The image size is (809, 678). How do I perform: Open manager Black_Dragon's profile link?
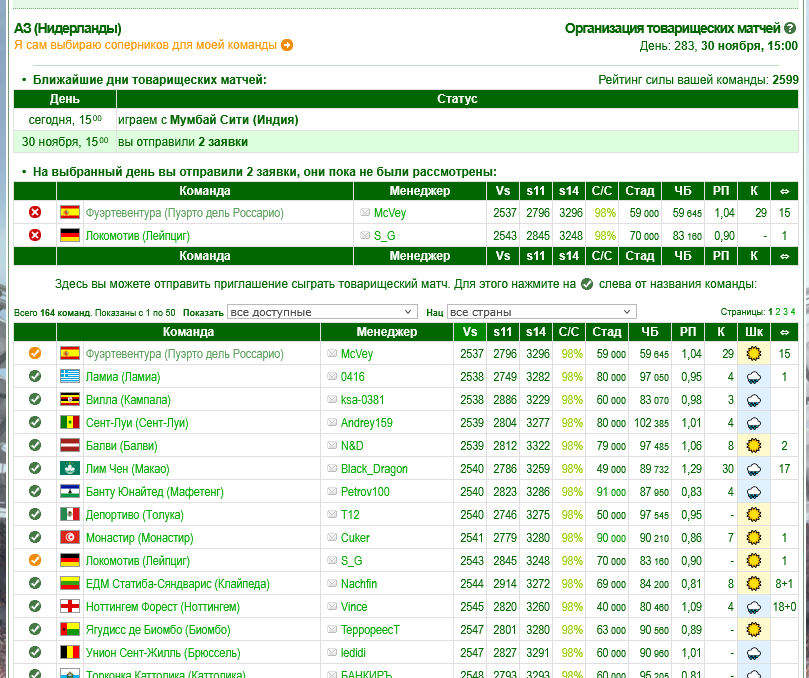click(x=374, y=469)
